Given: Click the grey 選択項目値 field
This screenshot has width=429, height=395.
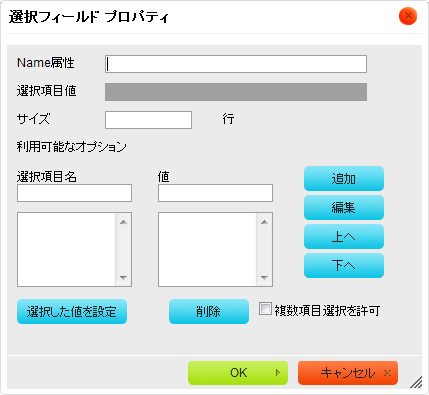Looking at the screenshot, I should click(236, 92).
